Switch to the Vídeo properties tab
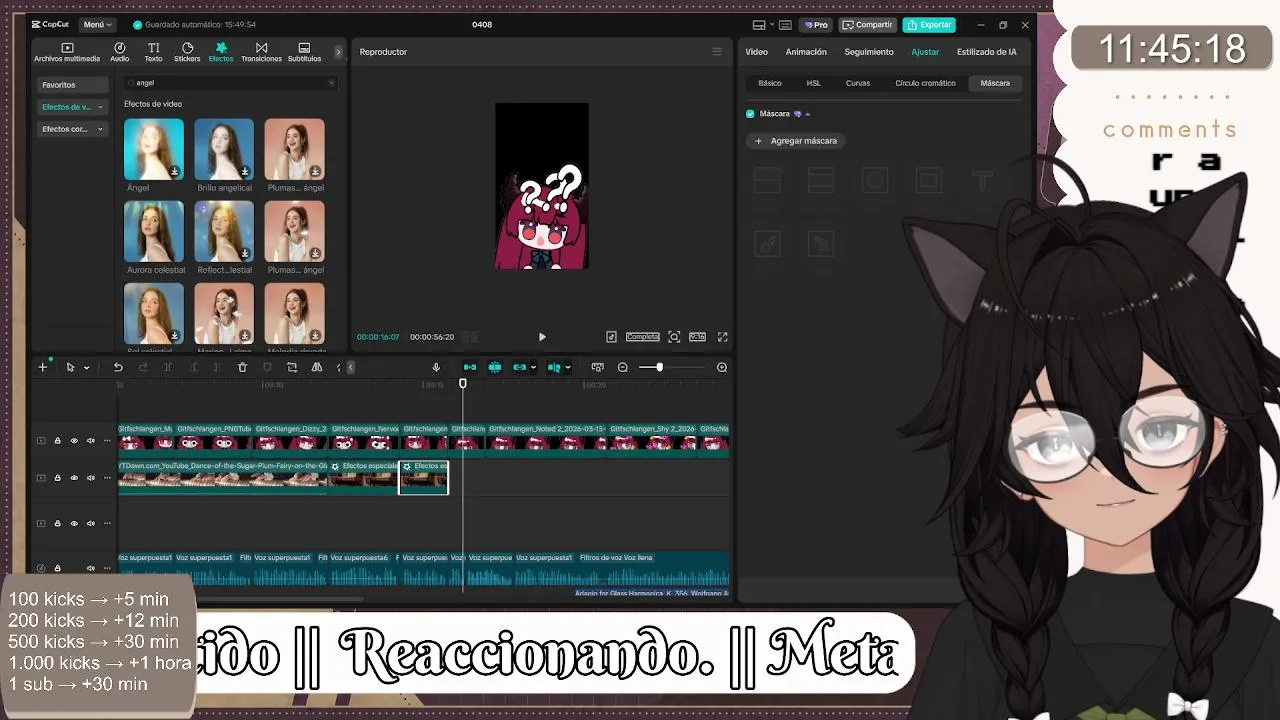The image size is (1280, 720). point(757,52)
